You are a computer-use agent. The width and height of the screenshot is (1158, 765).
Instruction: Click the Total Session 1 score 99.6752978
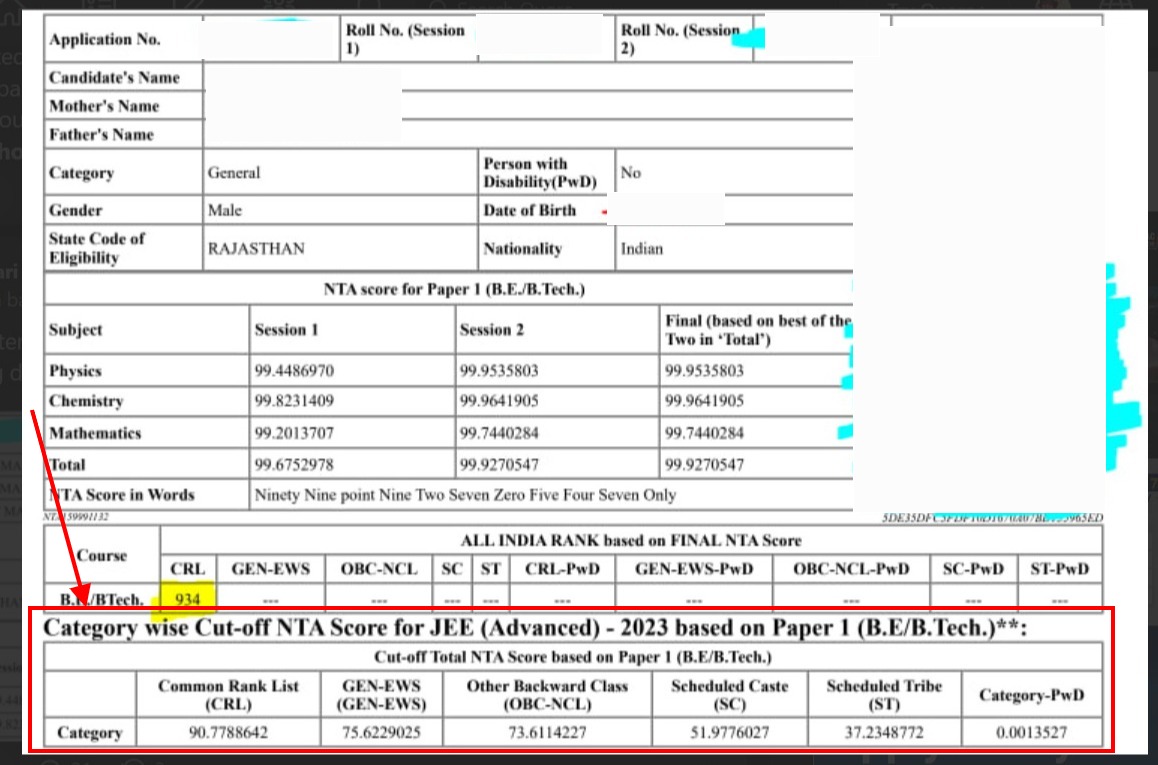[294, 464]
